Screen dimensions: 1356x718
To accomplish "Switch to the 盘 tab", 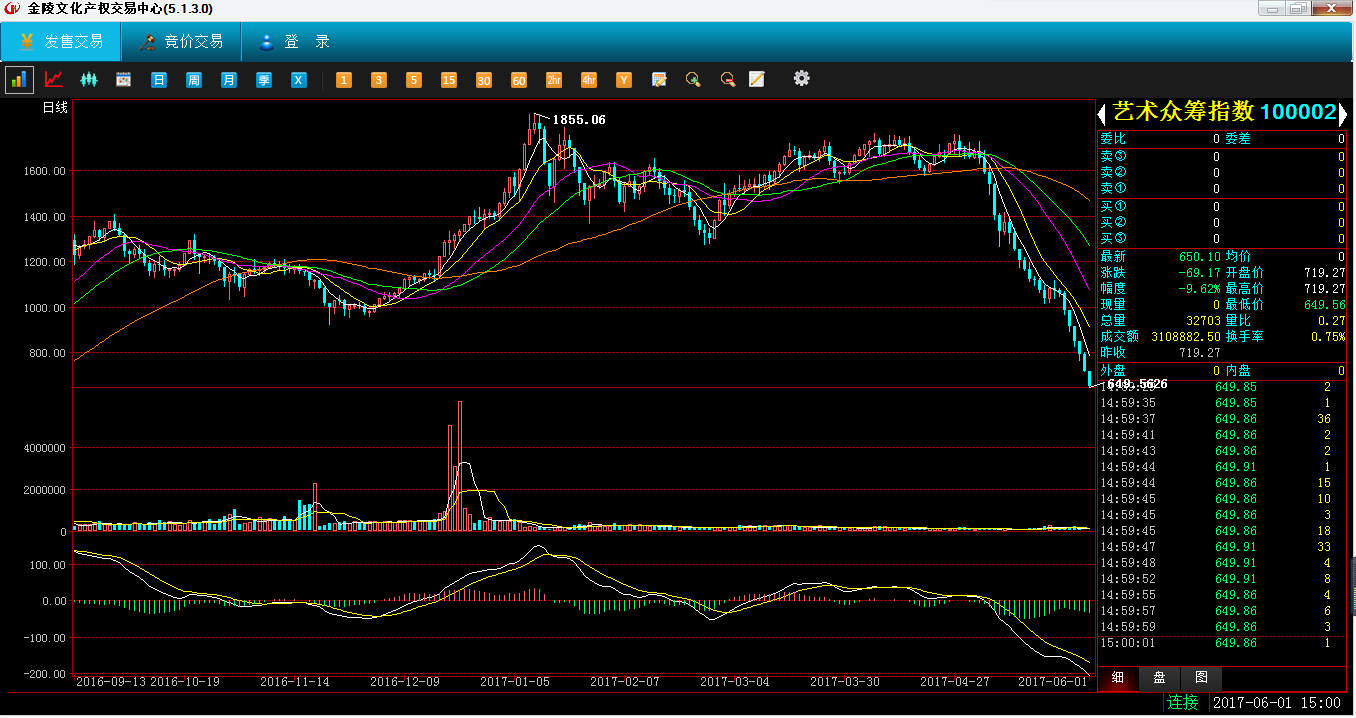I will pos(1159,678).
